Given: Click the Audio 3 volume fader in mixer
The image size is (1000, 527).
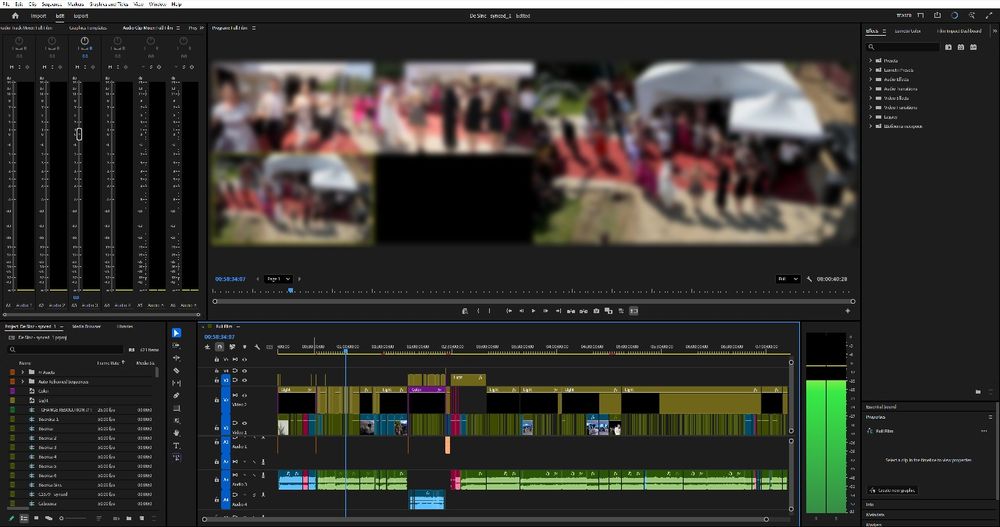Looking at the screenshot, I should (x=78, y=134).
